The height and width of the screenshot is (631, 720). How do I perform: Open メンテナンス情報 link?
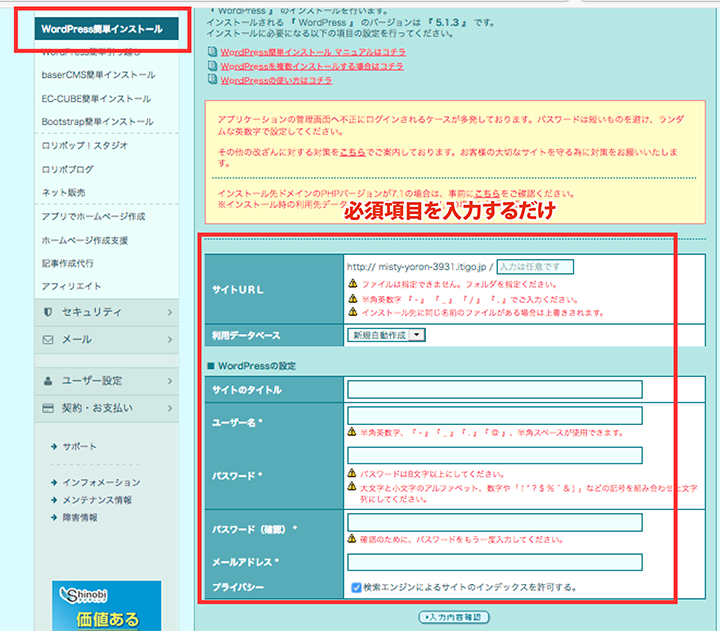(97, 500)
